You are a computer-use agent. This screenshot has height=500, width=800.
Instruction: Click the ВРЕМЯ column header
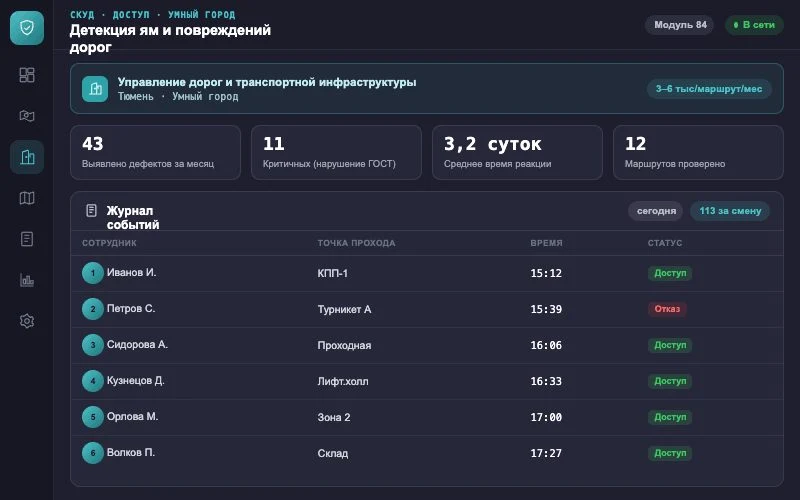(x=546, y=243)
